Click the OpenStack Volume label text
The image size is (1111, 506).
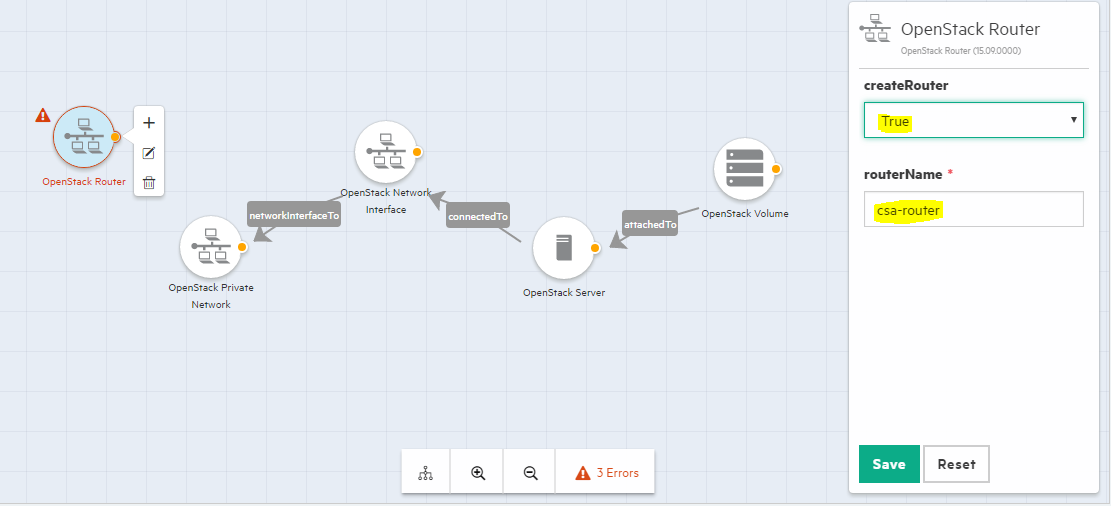pyautogui.click(x=745, y=213)
